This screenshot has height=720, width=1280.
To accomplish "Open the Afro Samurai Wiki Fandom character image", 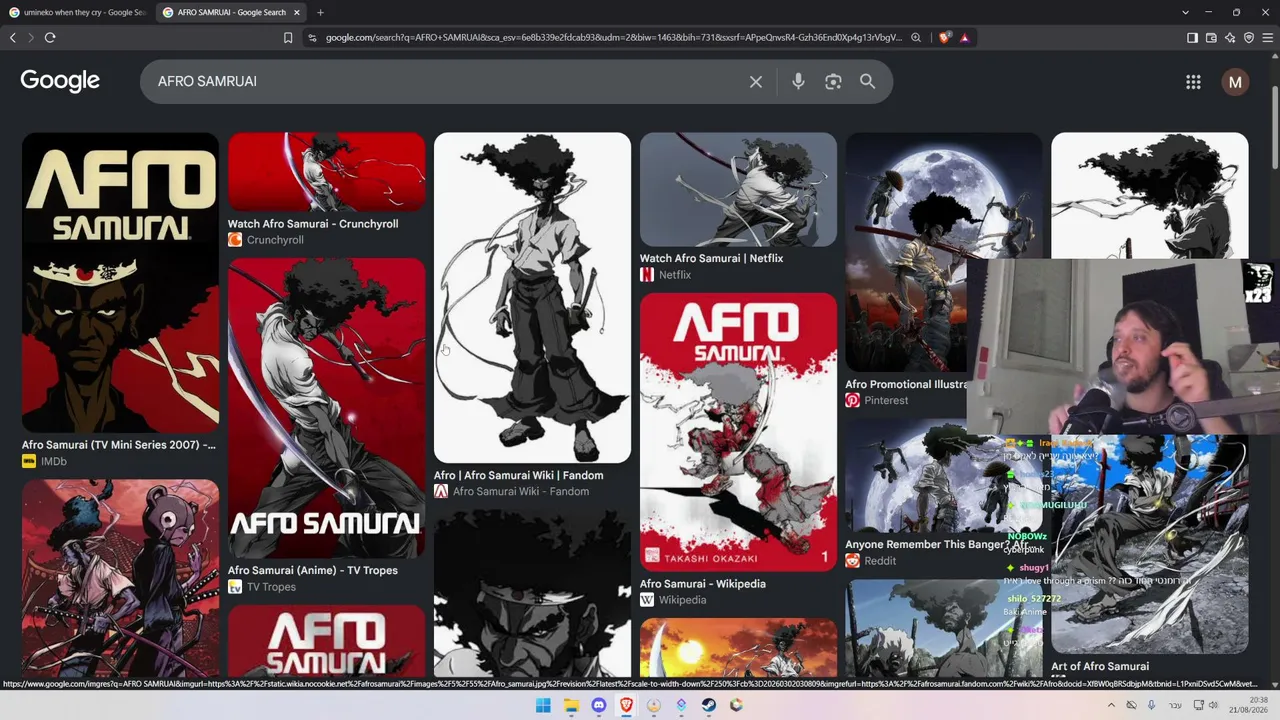I will tap(532, 297).
